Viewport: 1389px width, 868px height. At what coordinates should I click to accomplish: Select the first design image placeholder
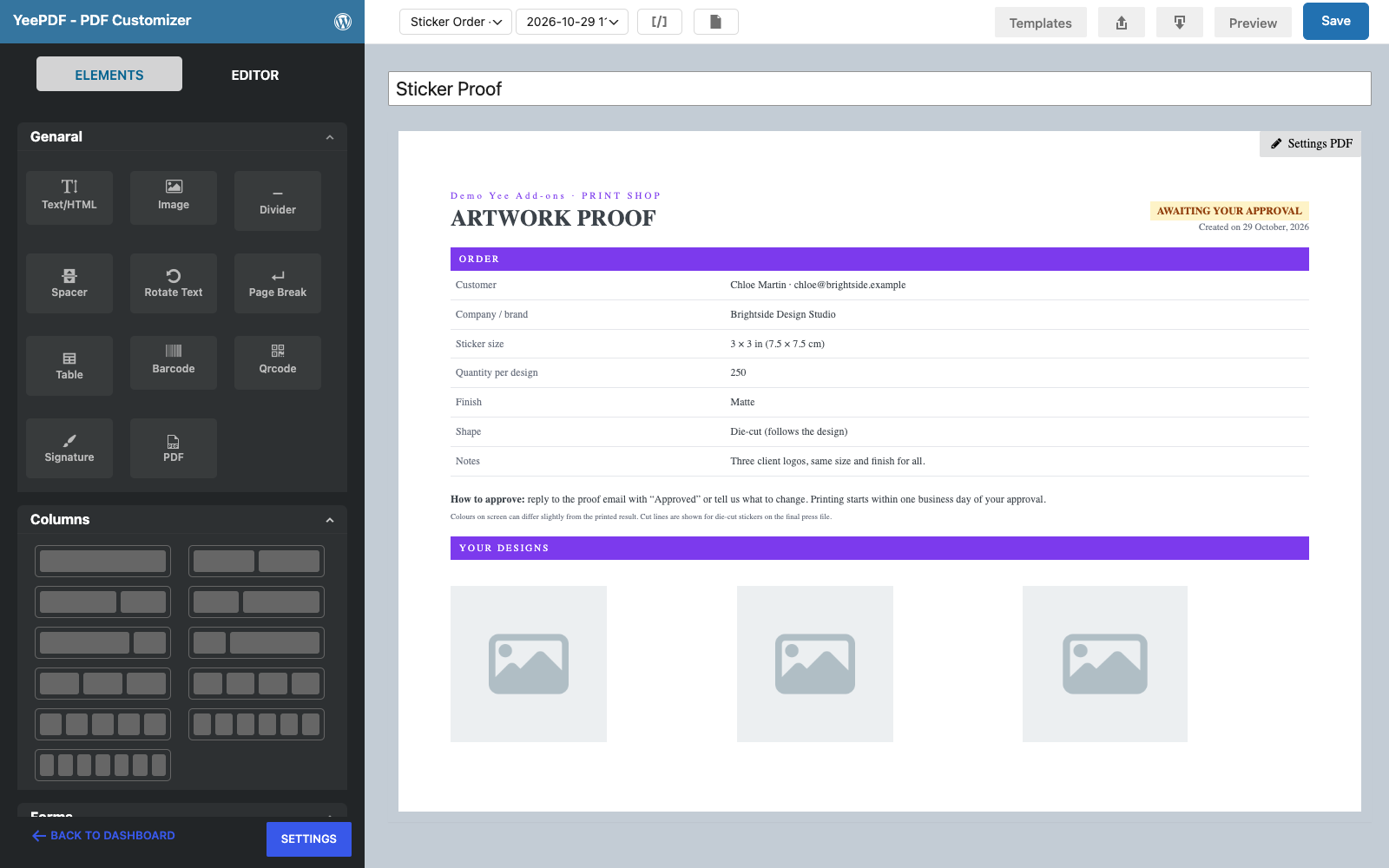(x=529, y=664)
